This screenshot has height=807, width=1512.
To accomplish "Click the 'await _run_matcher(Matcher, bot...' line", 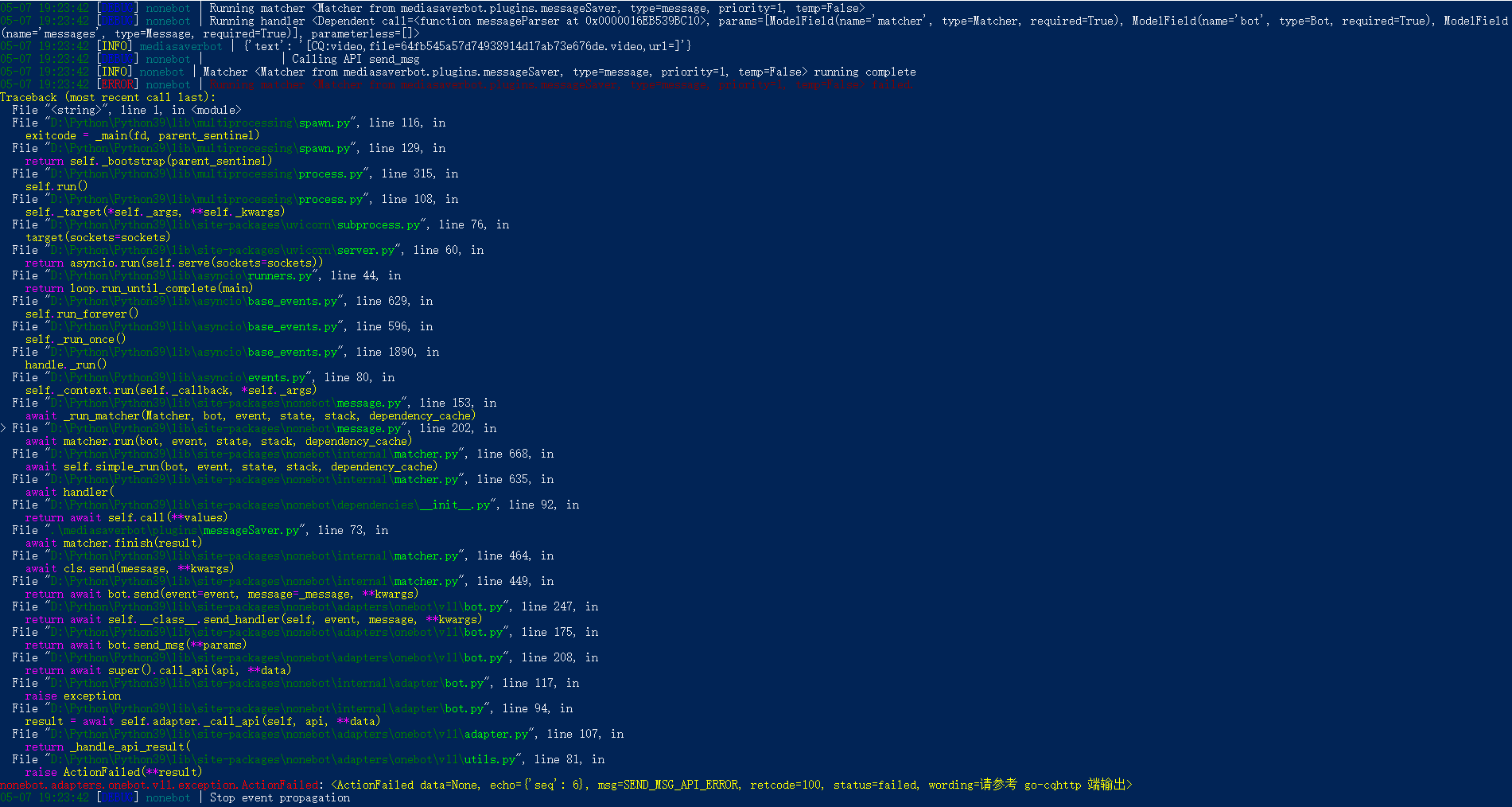I will coord(251,415).
